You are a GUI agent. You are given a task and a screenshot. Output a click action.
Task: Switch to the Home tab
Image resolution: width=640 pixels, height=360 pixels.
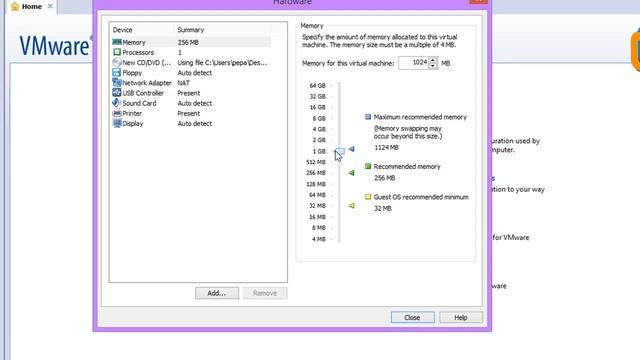32,7
